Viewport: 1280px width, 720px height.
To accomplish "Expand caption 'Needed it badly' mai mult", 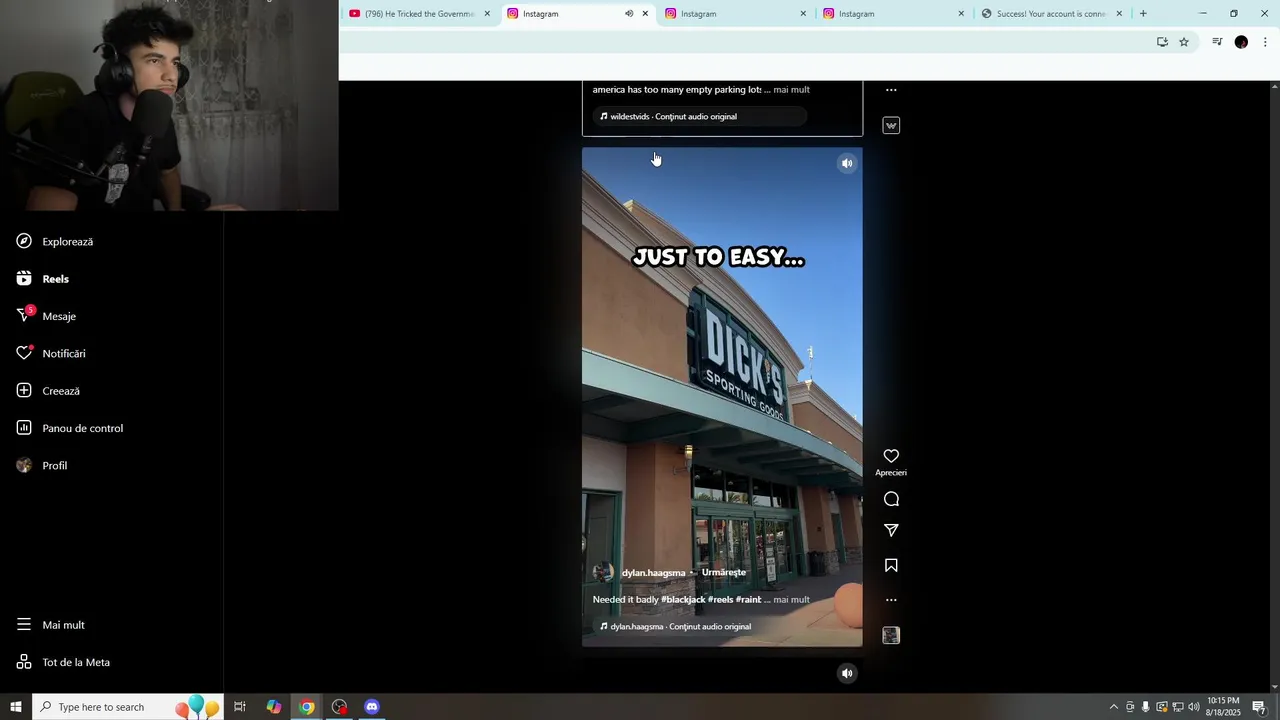I will 791,600.
